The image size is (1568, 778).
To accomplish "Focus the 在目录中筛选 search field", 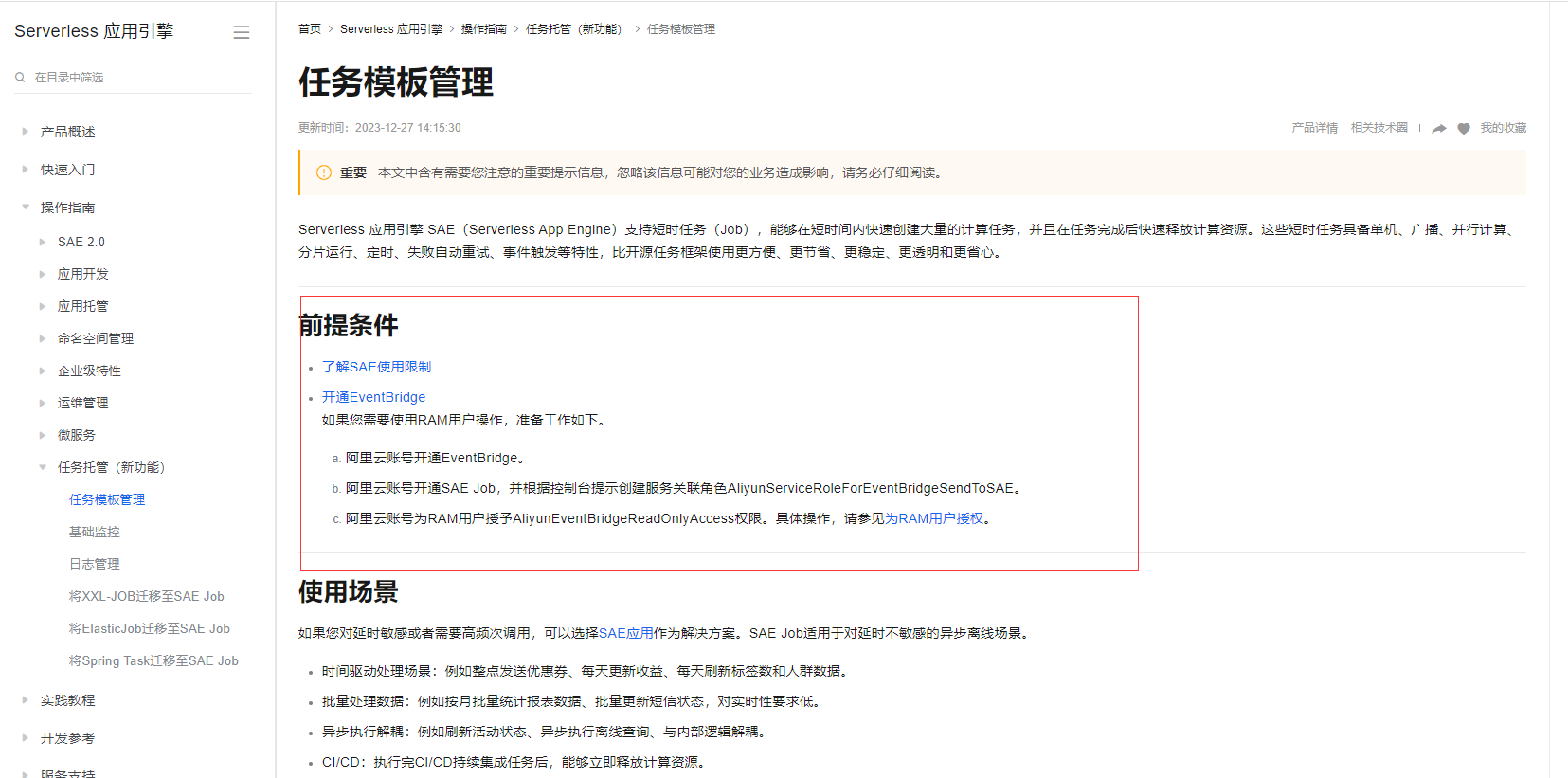I will click(133, 77).
